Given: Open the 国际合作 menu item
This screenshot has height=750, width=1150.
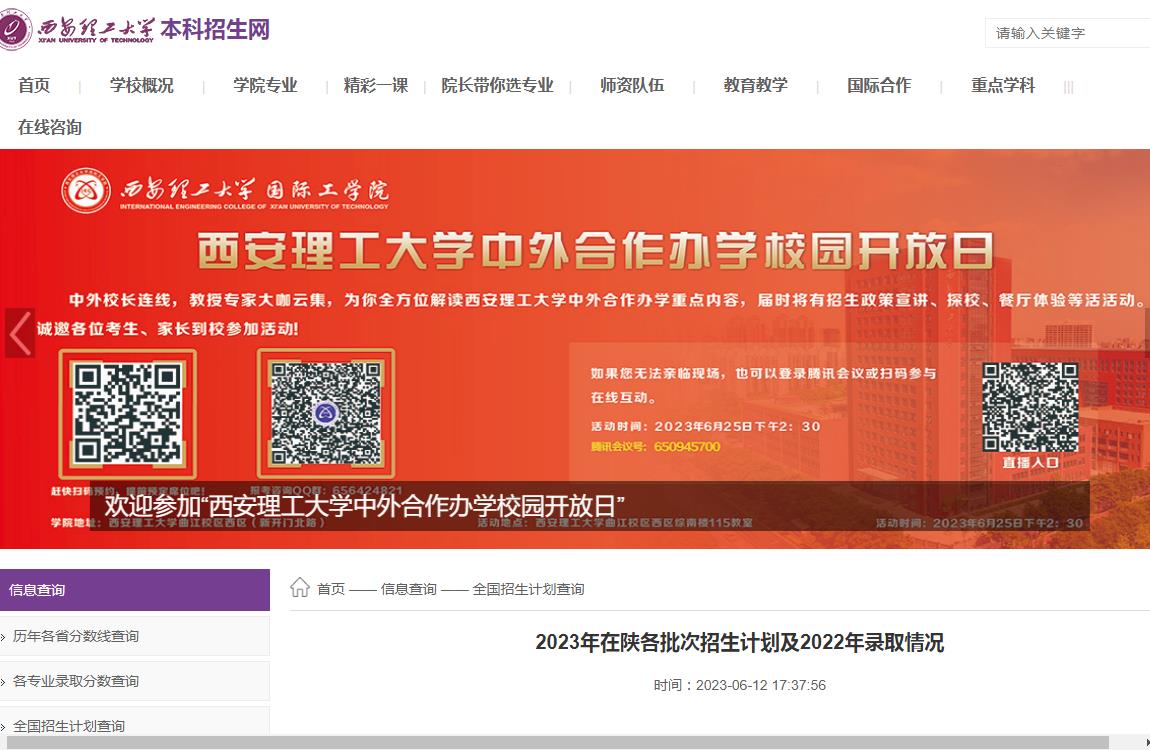Looking at the screenshot, I should (x=879, y=85).
